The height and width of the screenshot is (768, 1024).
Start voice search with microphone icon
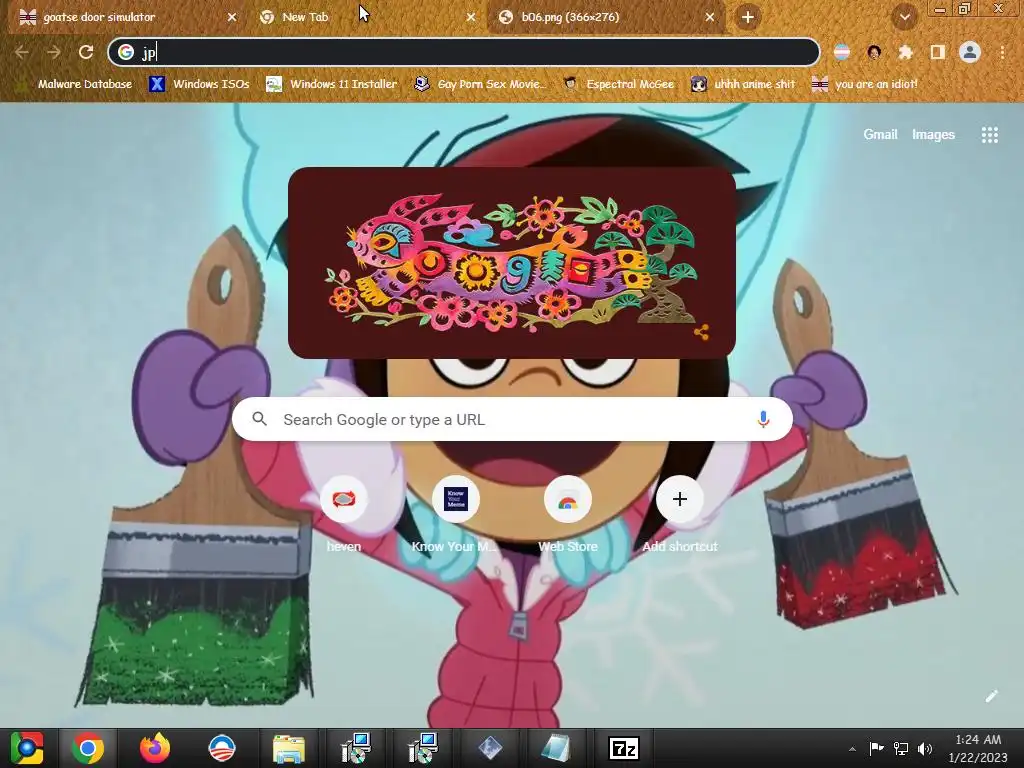click(x=763, y=419)
